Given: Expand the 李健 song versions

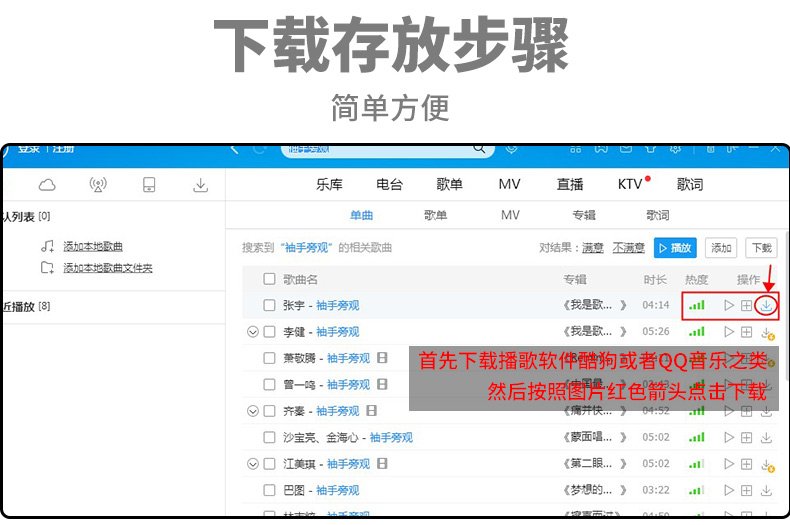Looking at the screenshot, I should [252, 331].
